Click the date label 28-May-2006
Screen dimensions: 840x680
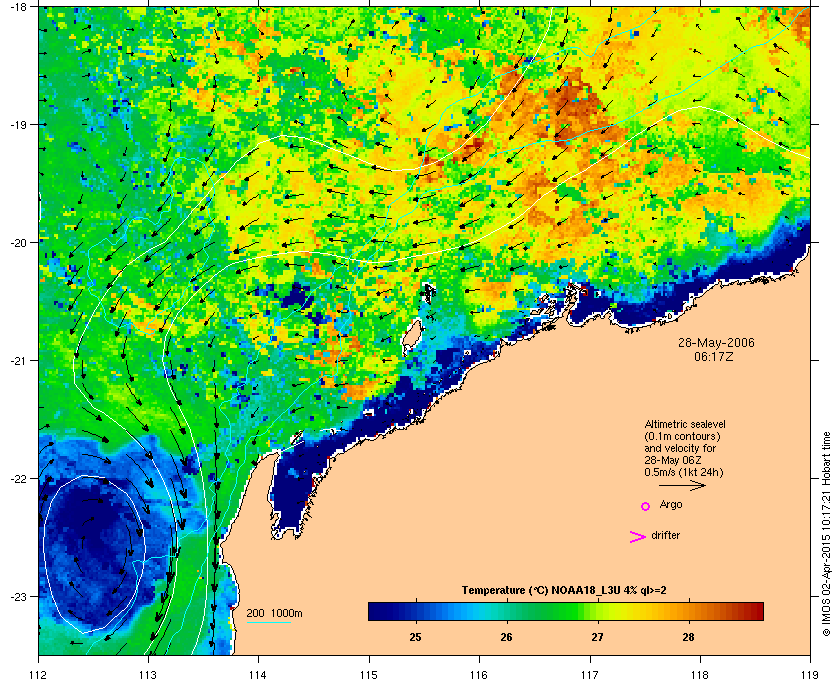716,342
